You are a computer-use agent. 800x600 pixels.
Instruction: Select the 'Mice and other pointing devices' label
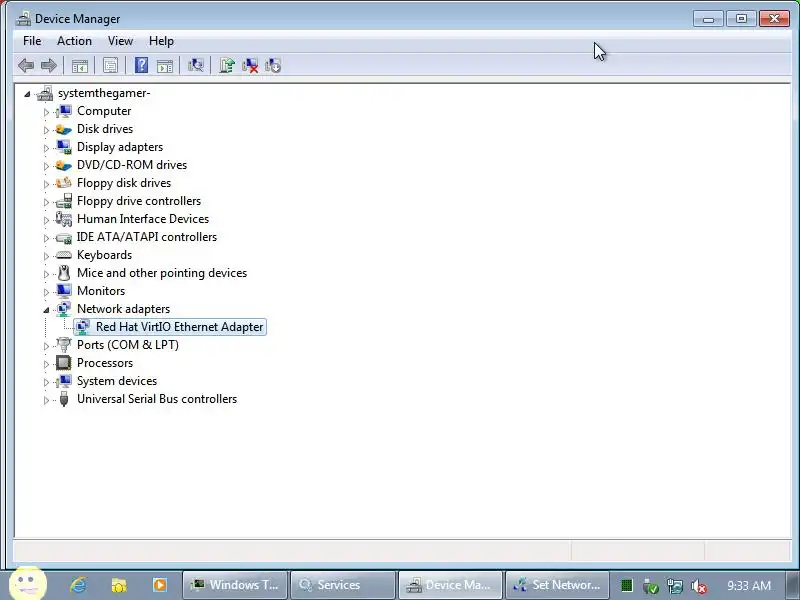tap(162, 273)
